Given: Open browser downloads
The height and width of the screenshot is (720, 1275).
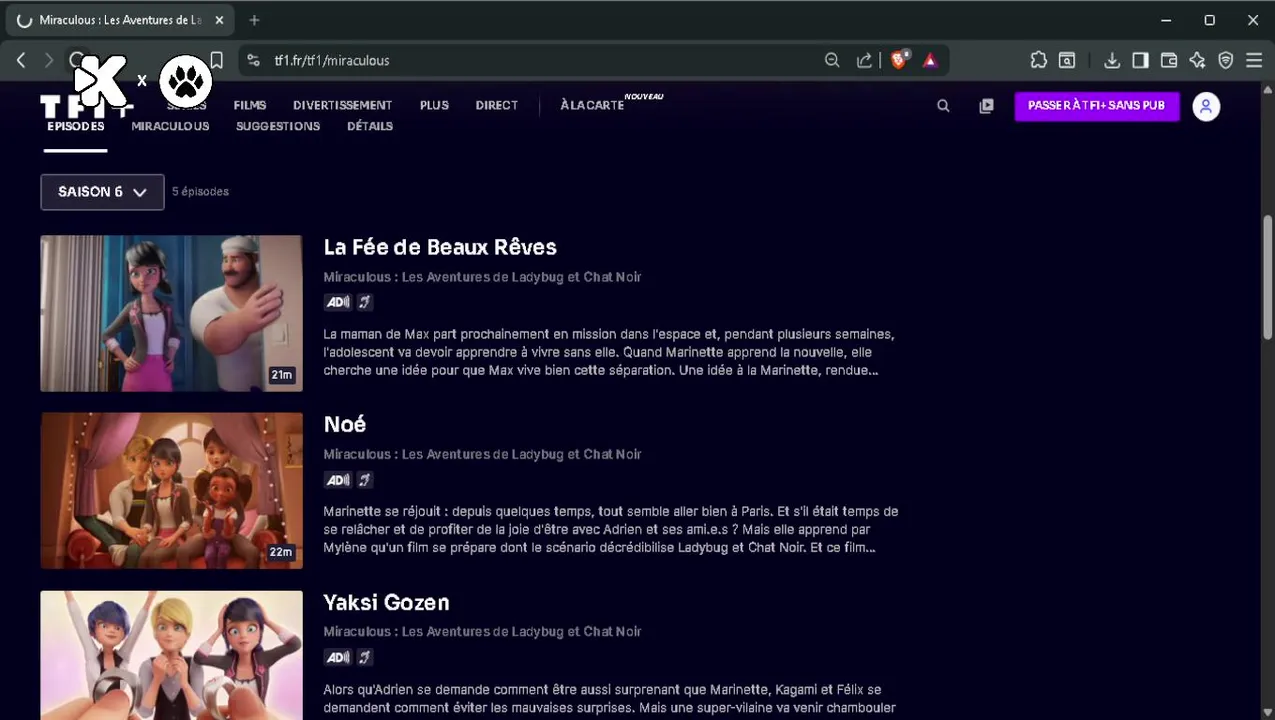Looking at the screenshot, I should pos(1111,60).
